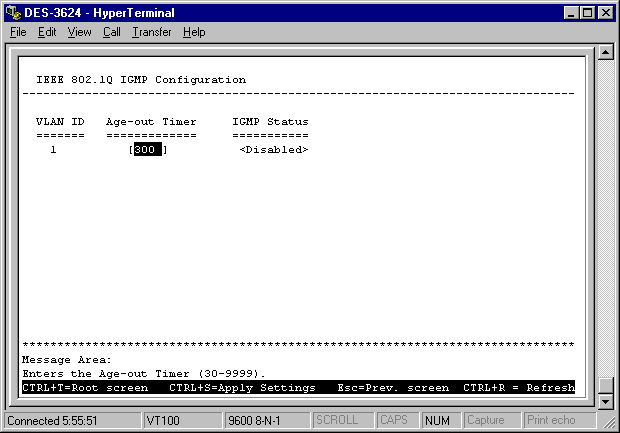Click the Age-out Timer field showing 300

147,149
